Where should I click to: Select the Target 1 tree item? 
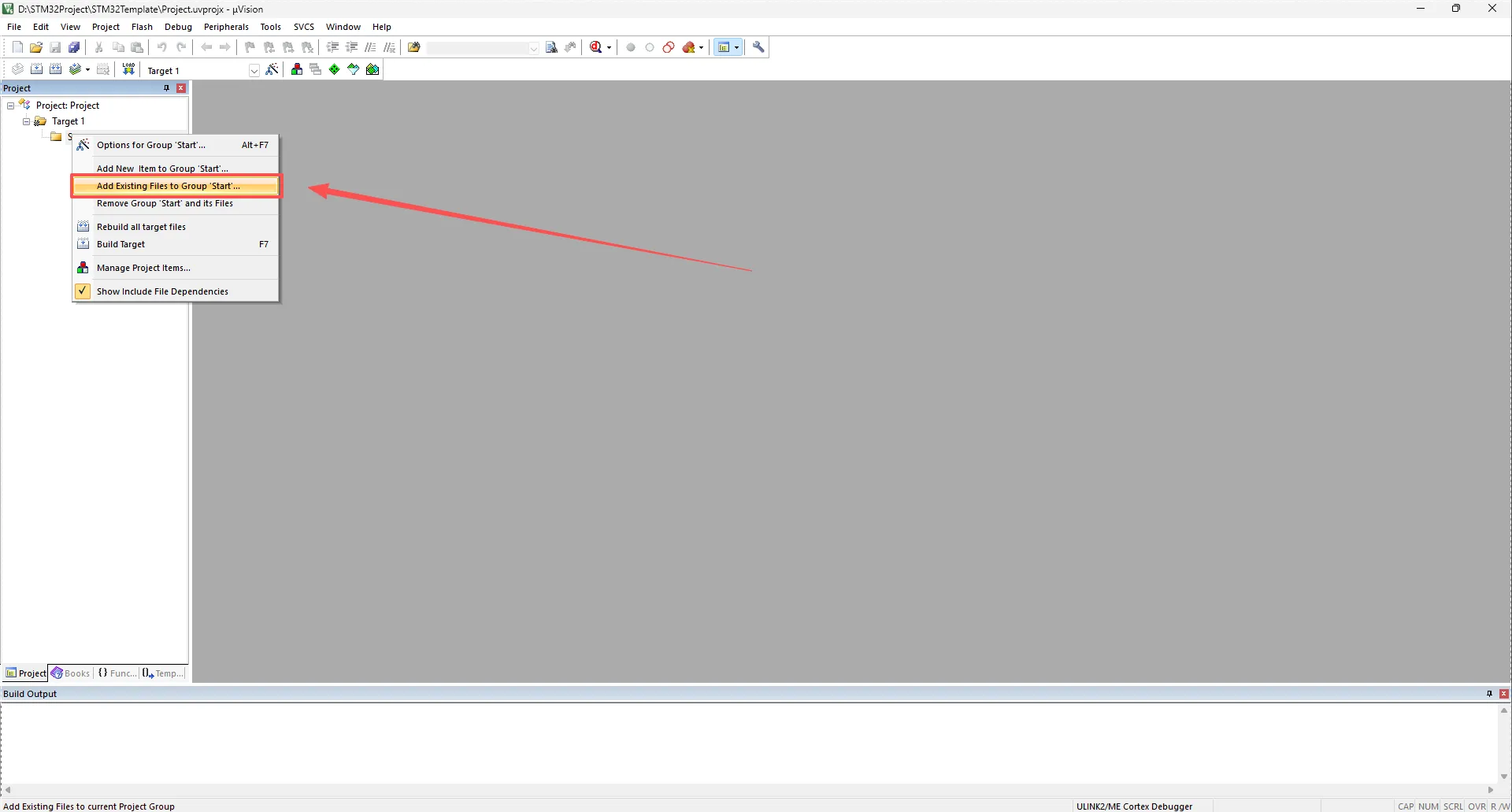[x=68, y=121]
